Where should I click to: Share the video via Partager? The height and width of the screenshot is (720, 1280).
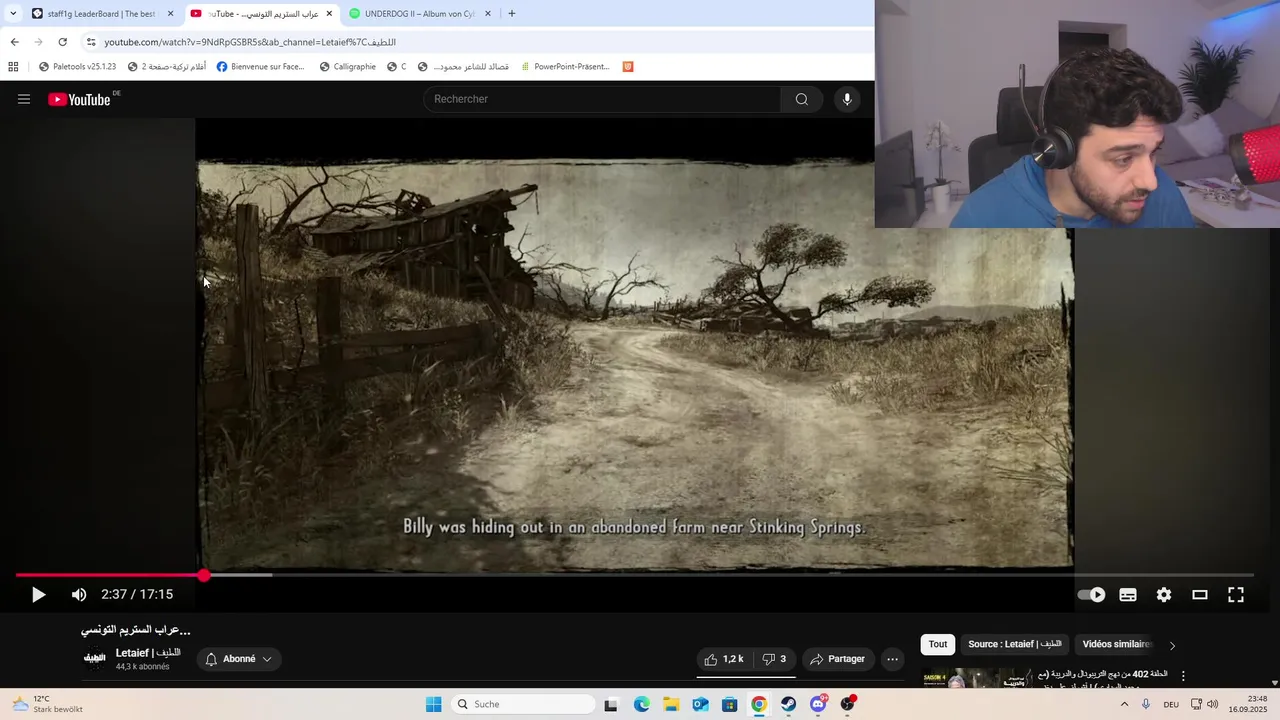(x=838, y=659)
